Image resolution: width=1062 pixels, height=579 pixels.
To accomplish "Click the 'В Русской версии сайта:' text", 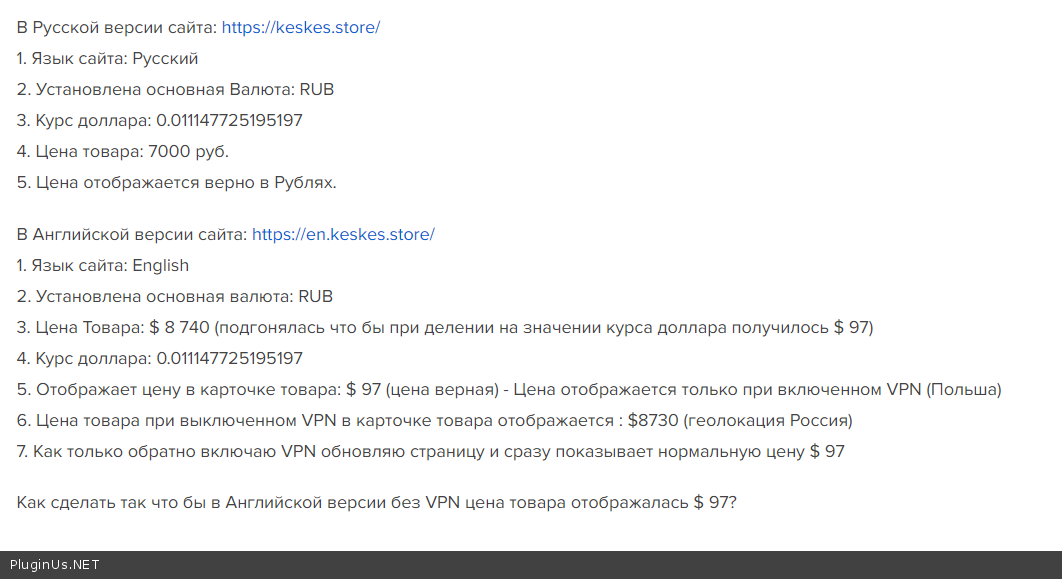I will [x=117, y=28].
